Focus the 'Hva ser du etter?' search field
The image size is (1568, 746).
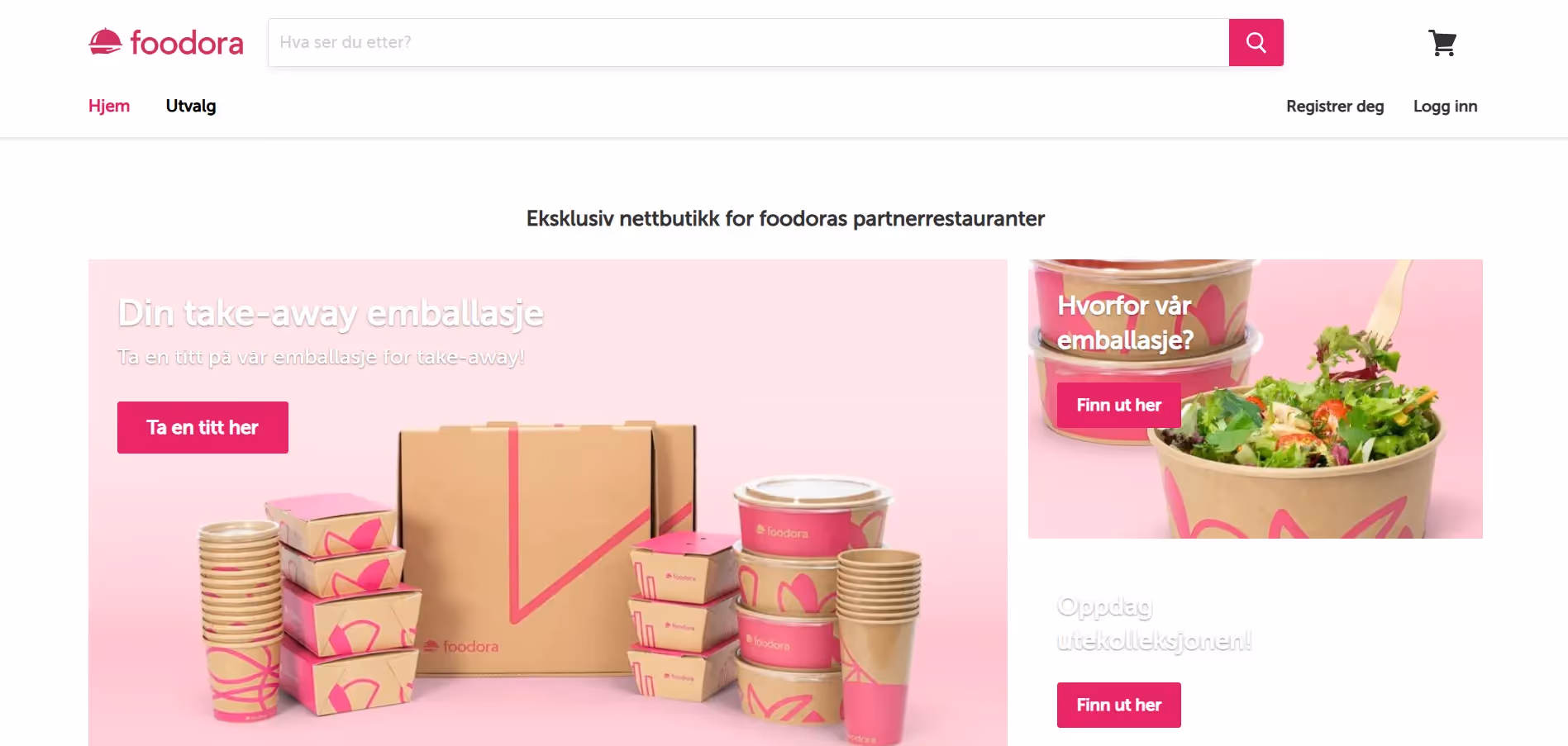(749, 42)
